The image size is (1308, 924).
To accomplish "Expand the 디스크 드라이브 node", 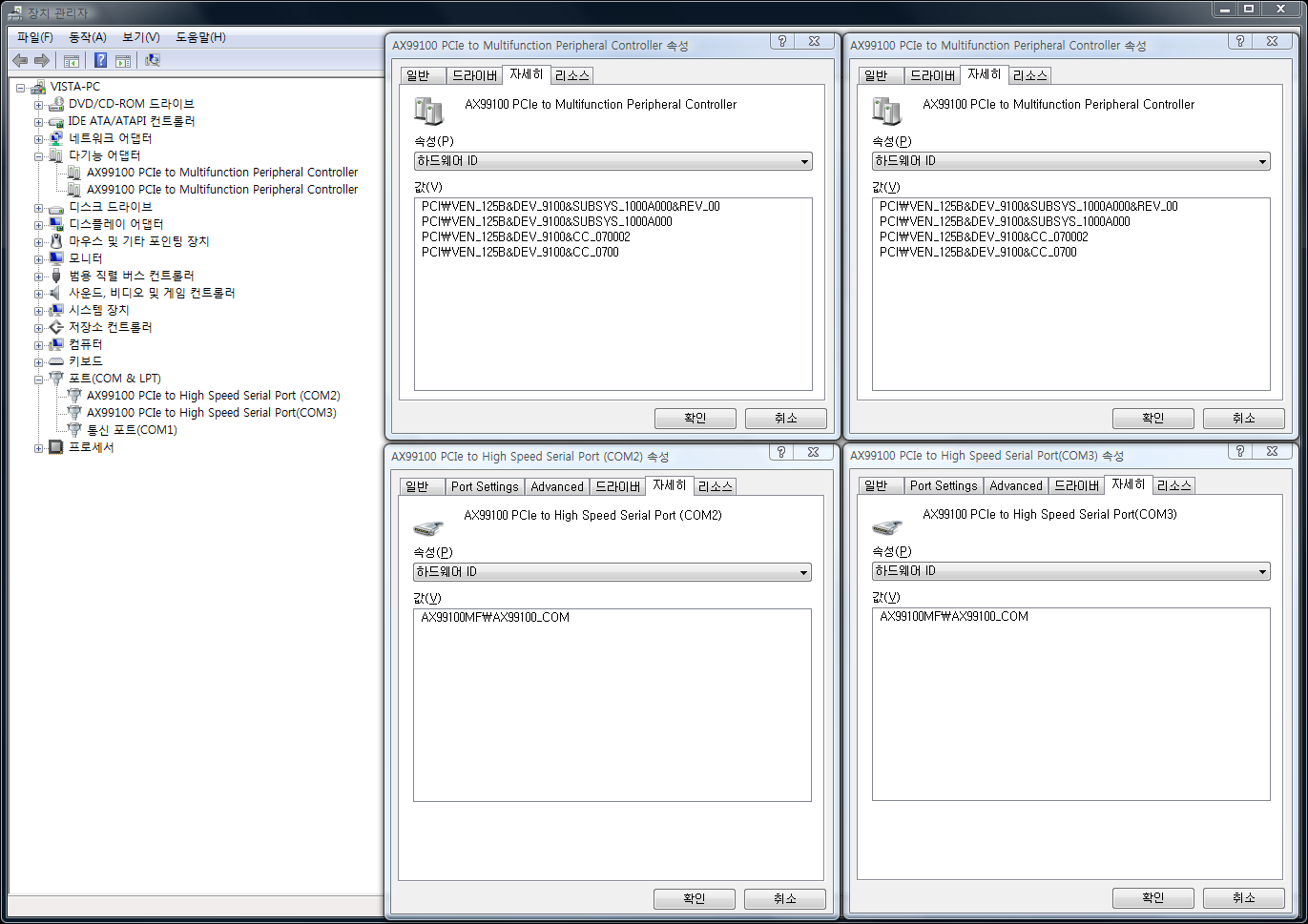I will (38, 208).
